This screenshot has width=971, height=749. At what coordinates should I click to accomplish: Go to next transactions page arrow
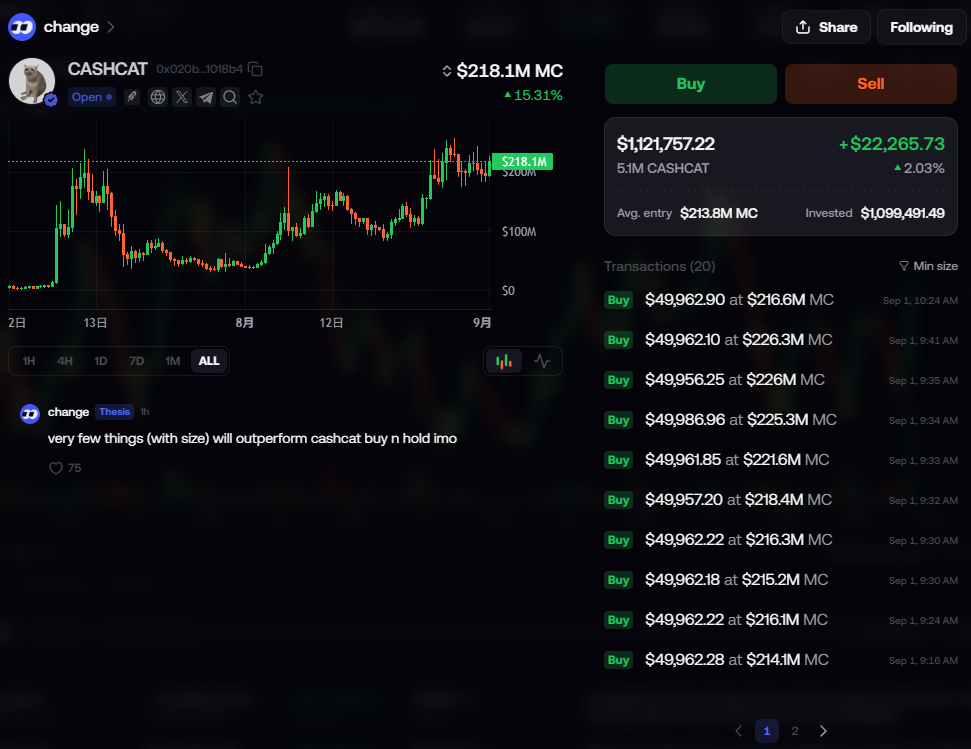click(823, 731)
